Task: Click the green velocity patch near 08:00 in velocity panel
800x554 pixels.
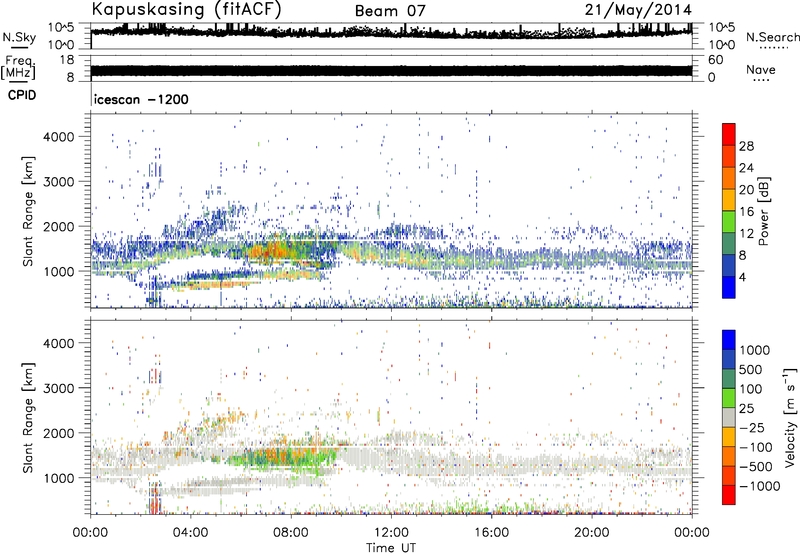Action: pos(286,458)
